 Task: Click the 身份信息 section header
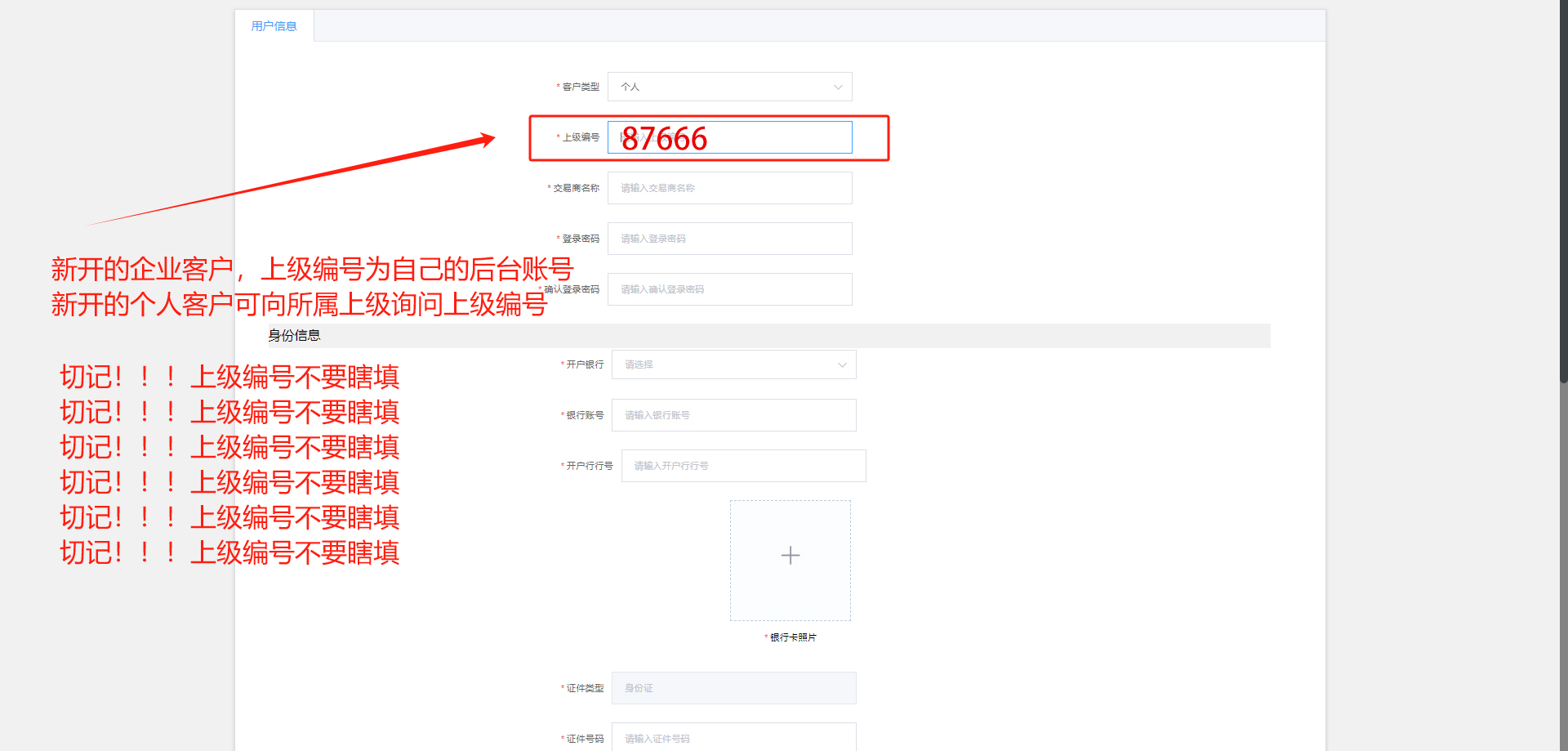pos(294,336)
